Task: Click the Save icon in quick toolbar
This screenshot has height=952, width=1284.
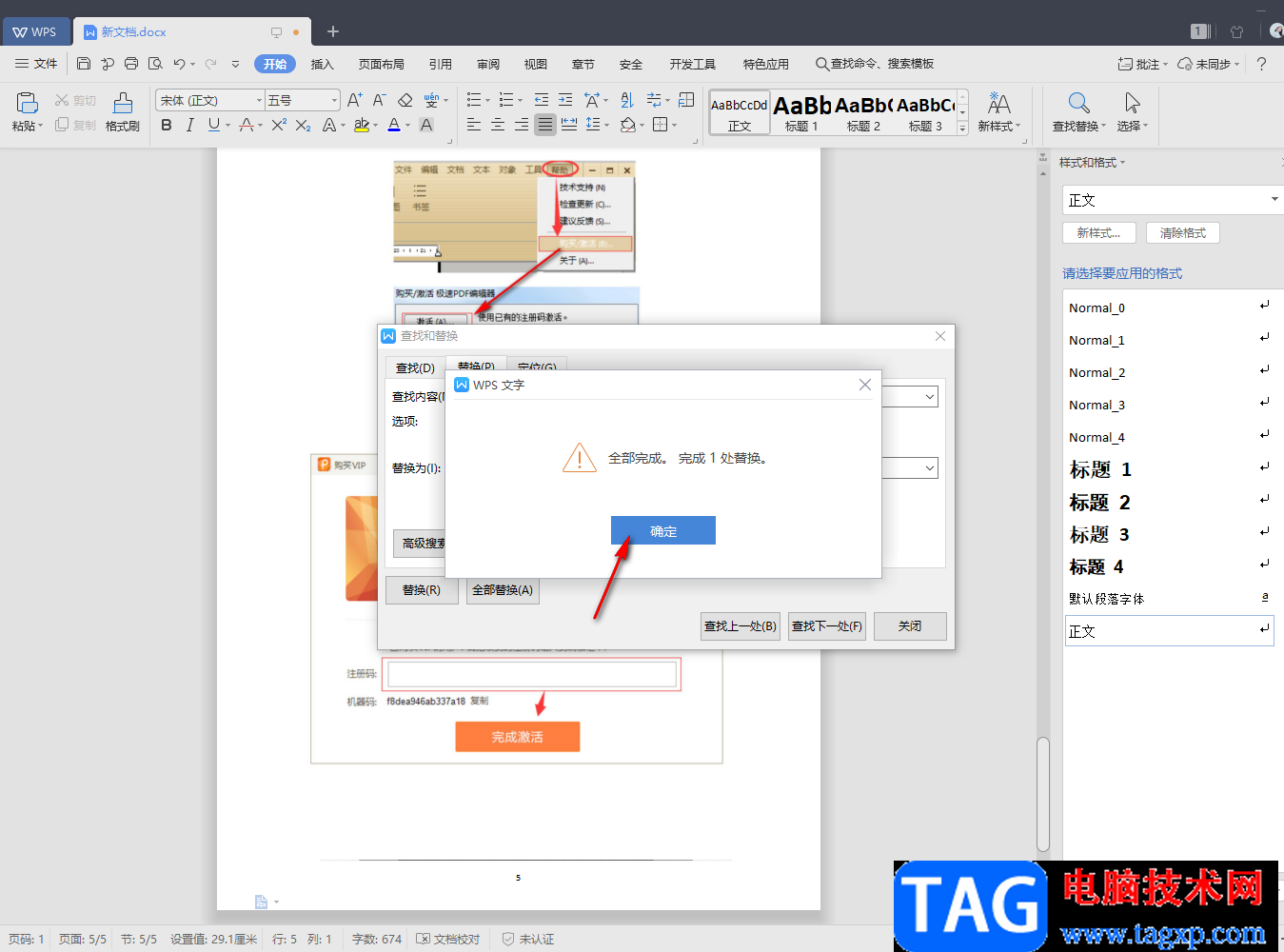Action: (84, 64)
